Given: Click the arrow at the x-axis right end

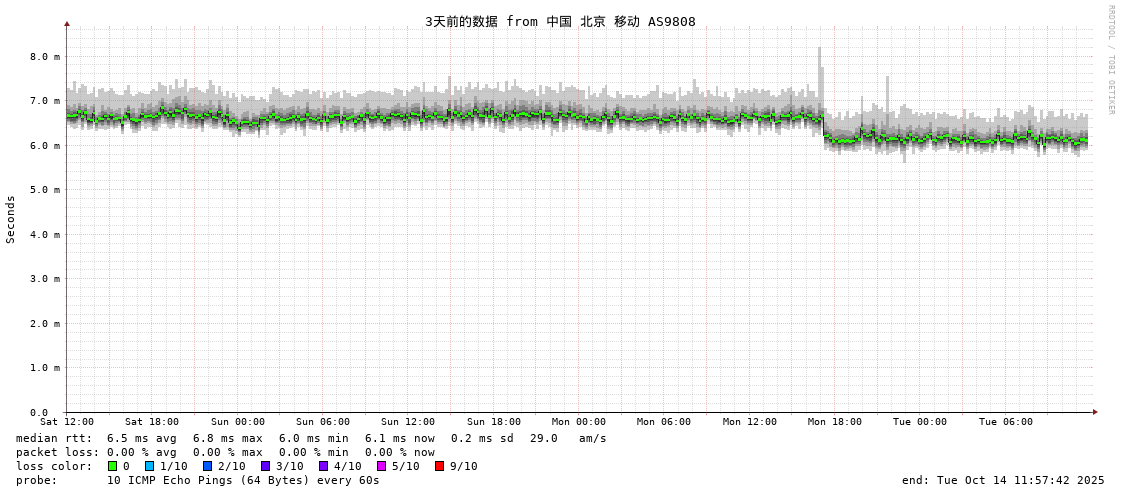Looking at the screenshot, I should 1095,412.
